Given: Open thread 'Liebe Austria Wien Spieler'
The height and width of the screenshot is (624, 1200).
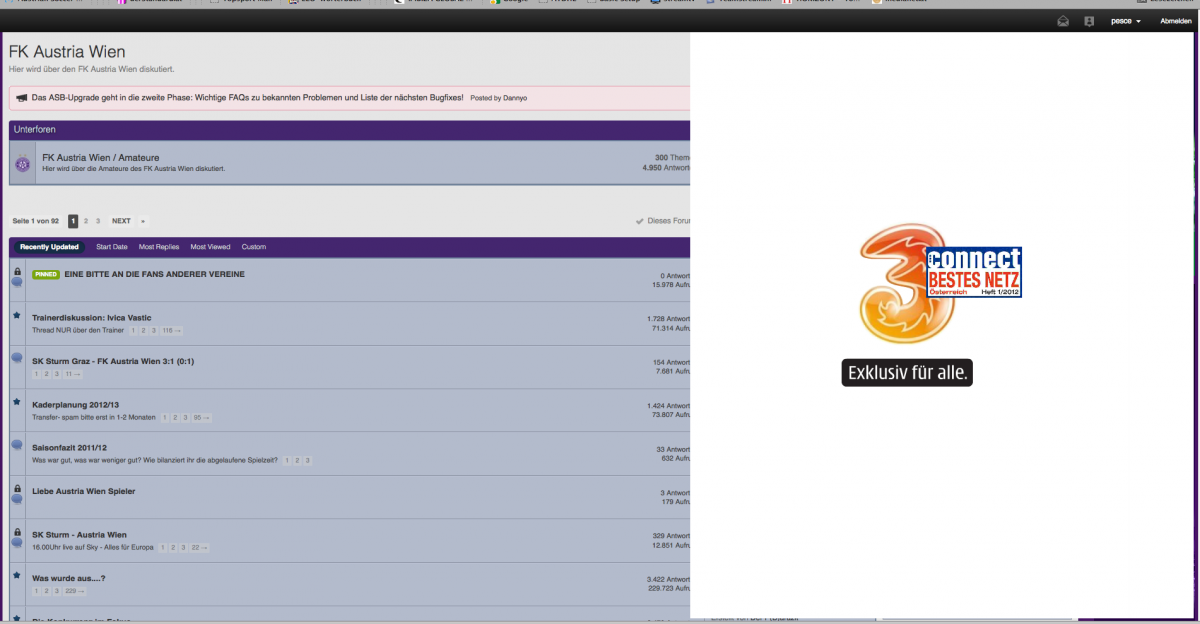Looking at the screenshot, I should click(84, 491).
